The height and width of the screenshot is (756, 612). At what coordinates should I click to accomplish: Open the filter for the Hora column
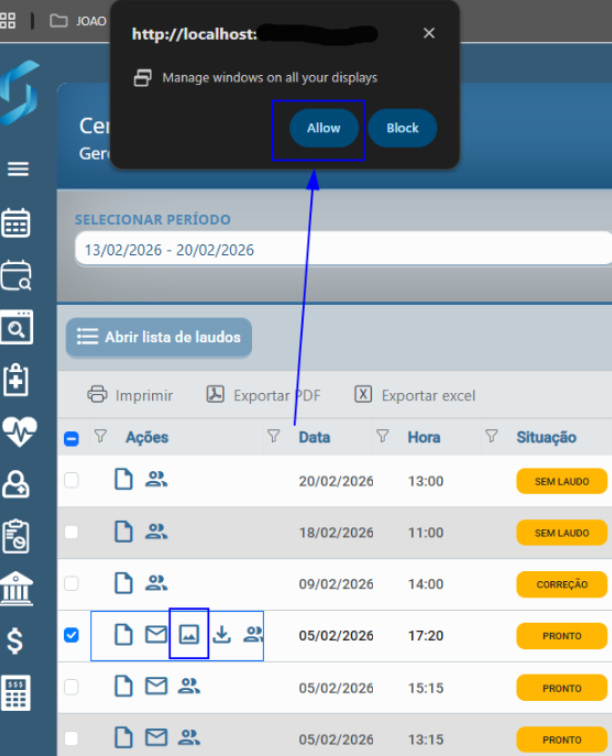click(382, 436)
